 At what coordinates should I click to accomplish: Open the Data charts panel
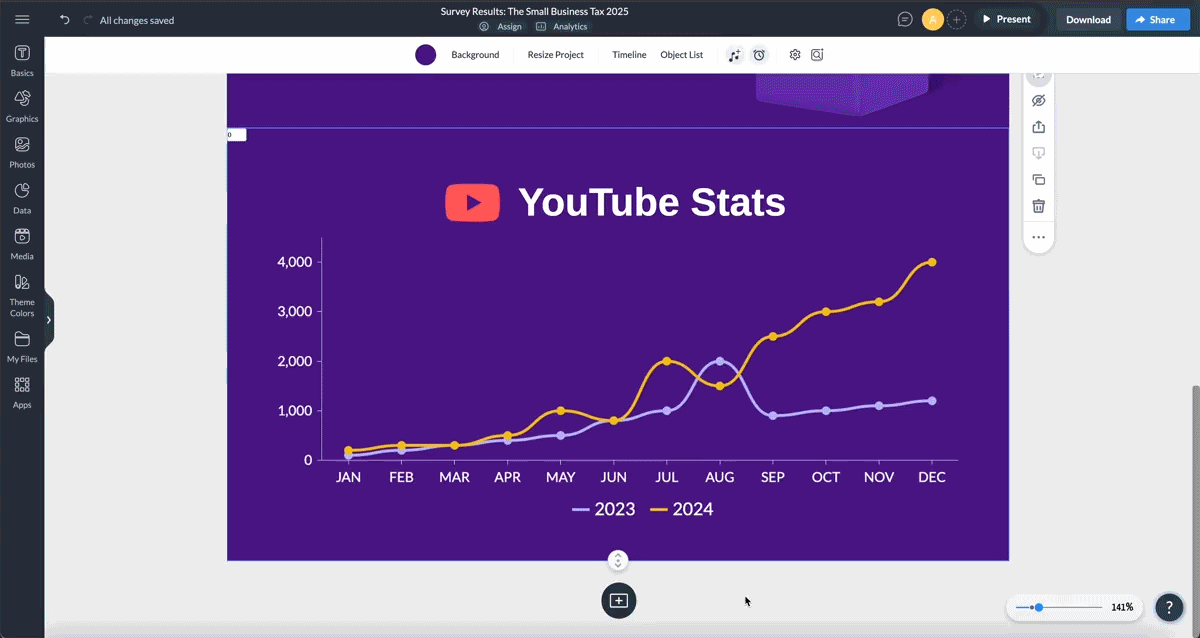pyautogui.click(x=22, y=196)
